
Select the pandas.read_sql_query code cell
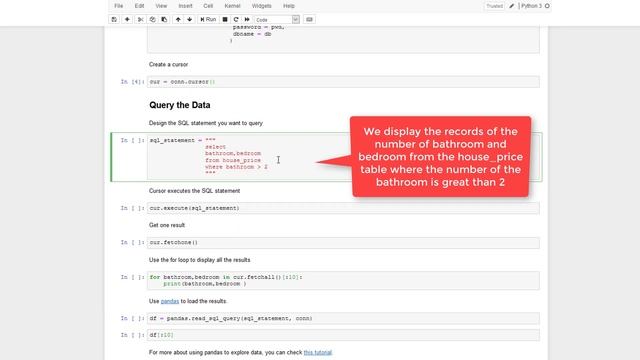pos(343,318)
